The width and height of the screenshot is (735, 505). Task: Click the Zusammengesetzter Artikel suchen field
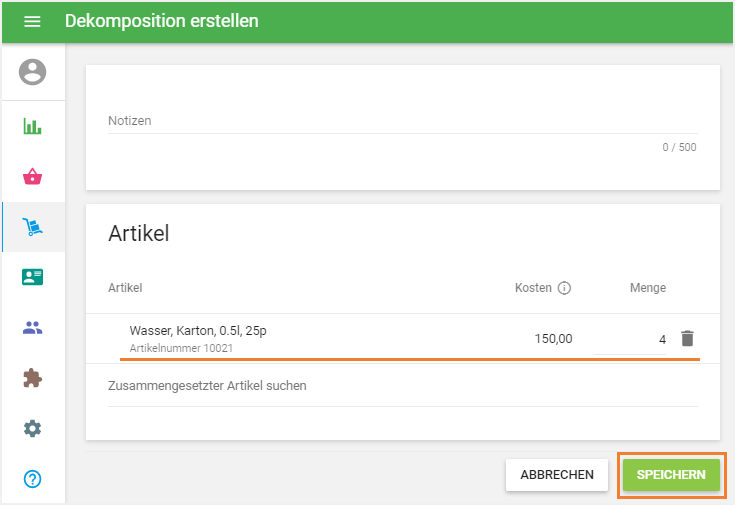[x=402, y=386]
